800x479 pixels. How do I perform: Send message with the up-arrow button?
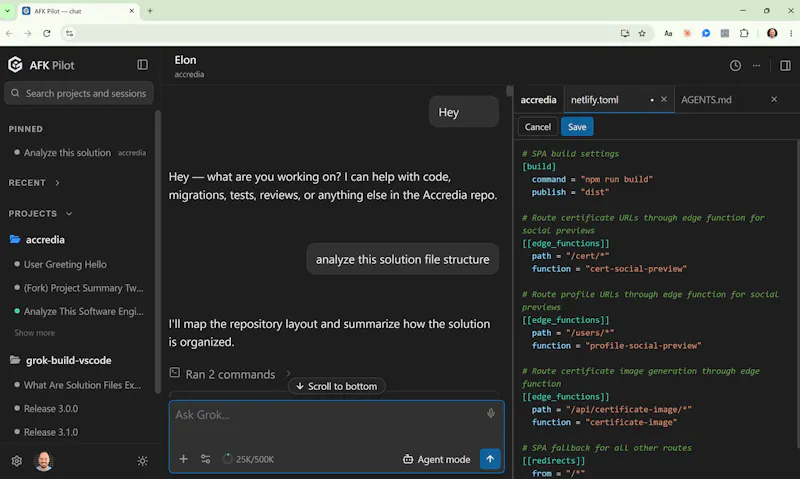(x=490, y=459)
